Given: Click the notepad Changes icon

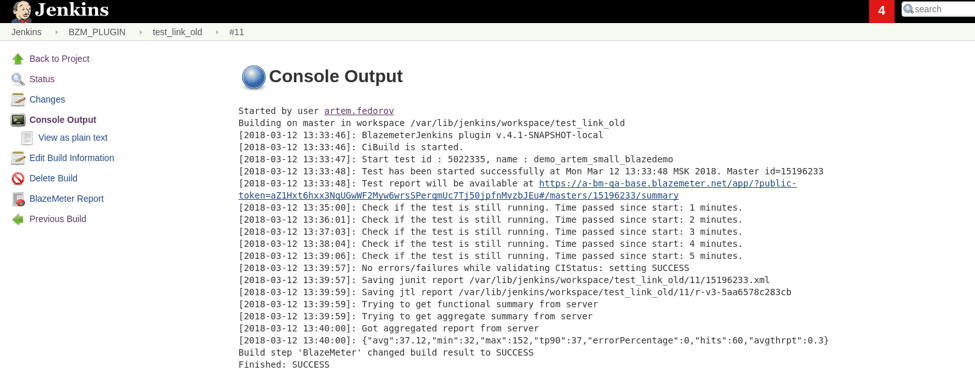Looking at the screenshot, I should pos(18,100).
